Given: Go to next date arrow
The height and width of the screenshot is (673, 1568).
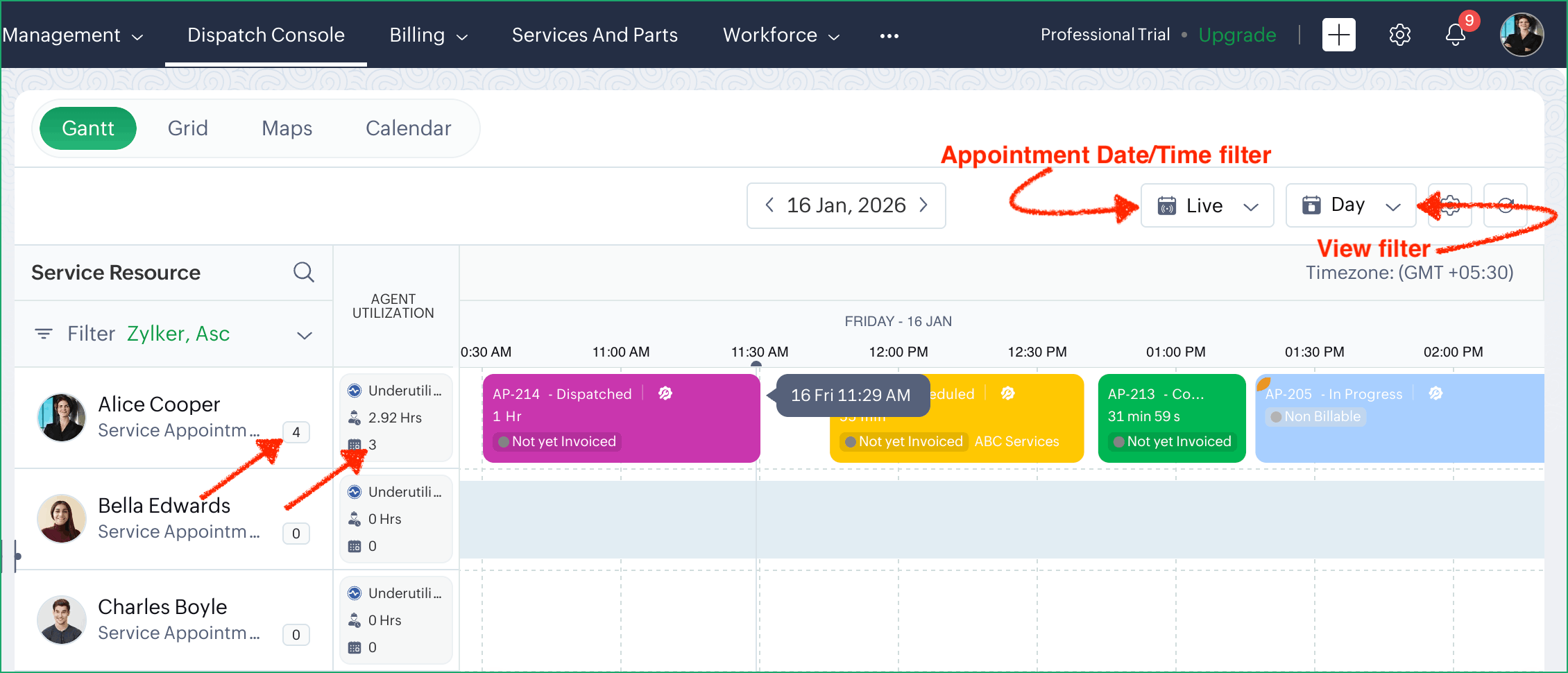Looking at the screenshot, I should coord(923,205).
